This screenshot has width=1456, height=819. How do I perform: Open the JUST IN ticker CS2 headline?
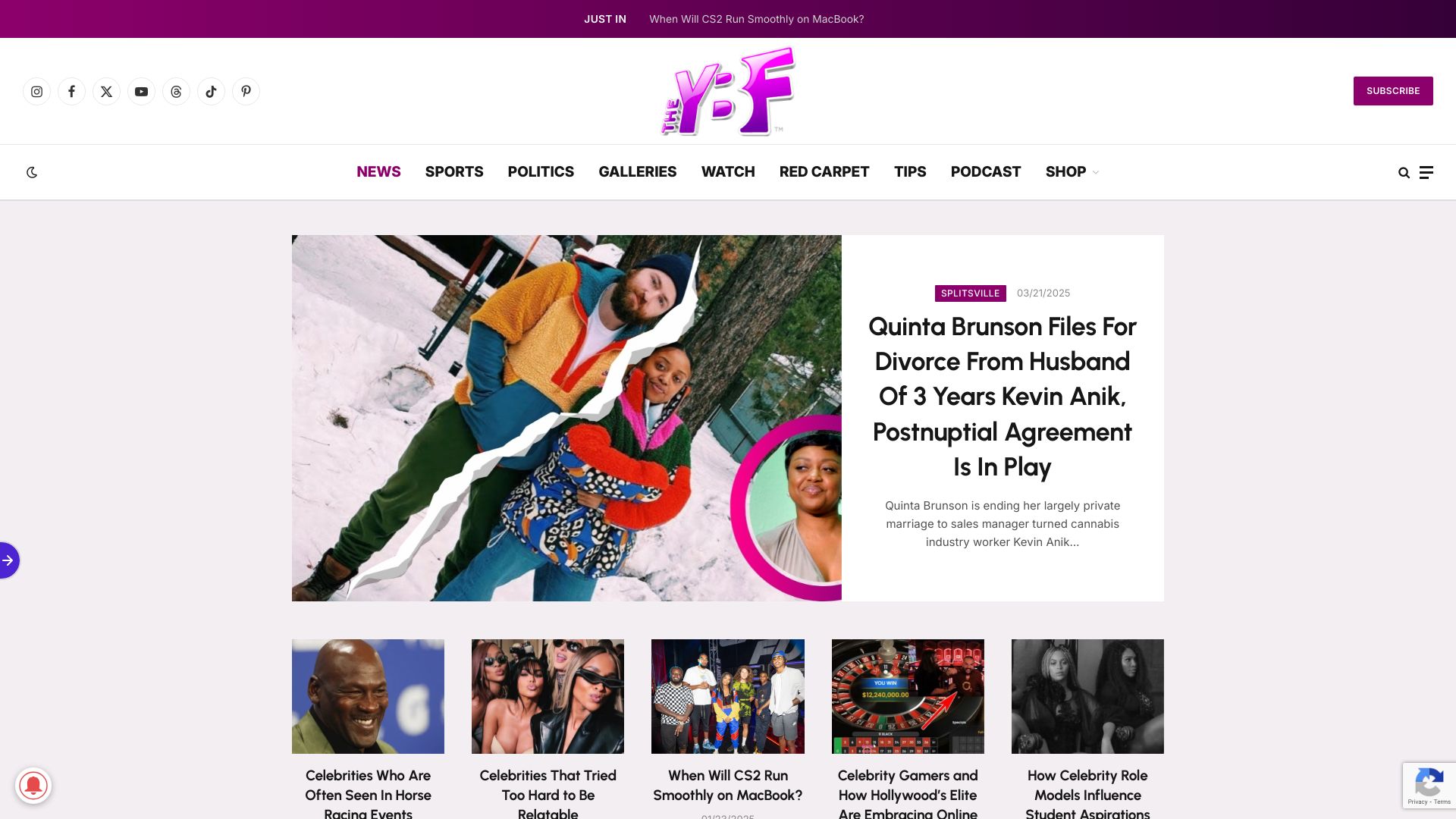coord(756,19)
